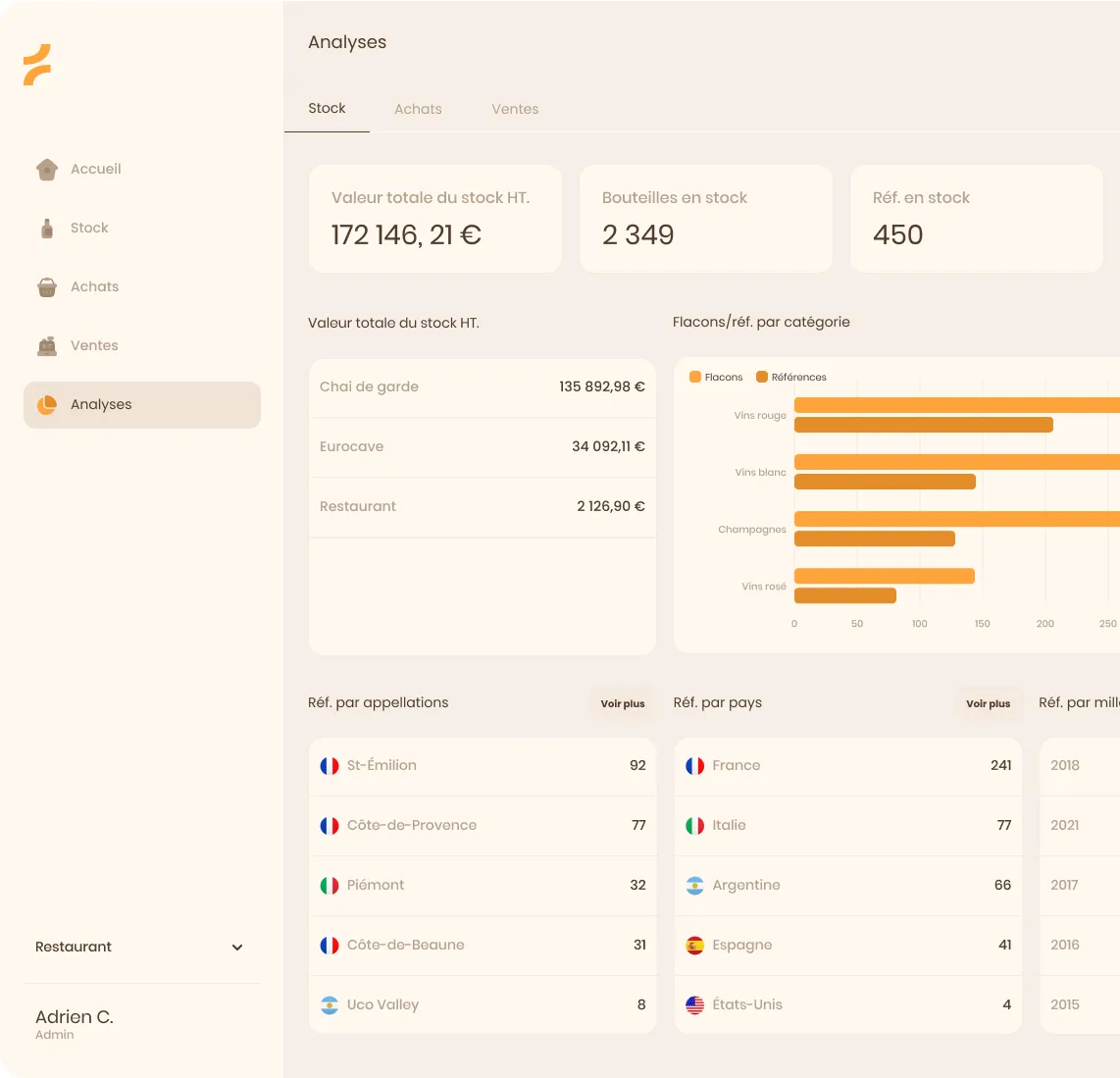Open Accueil via the house icon
This screenshot has width=1120, height=1078.
pos(47,170)
